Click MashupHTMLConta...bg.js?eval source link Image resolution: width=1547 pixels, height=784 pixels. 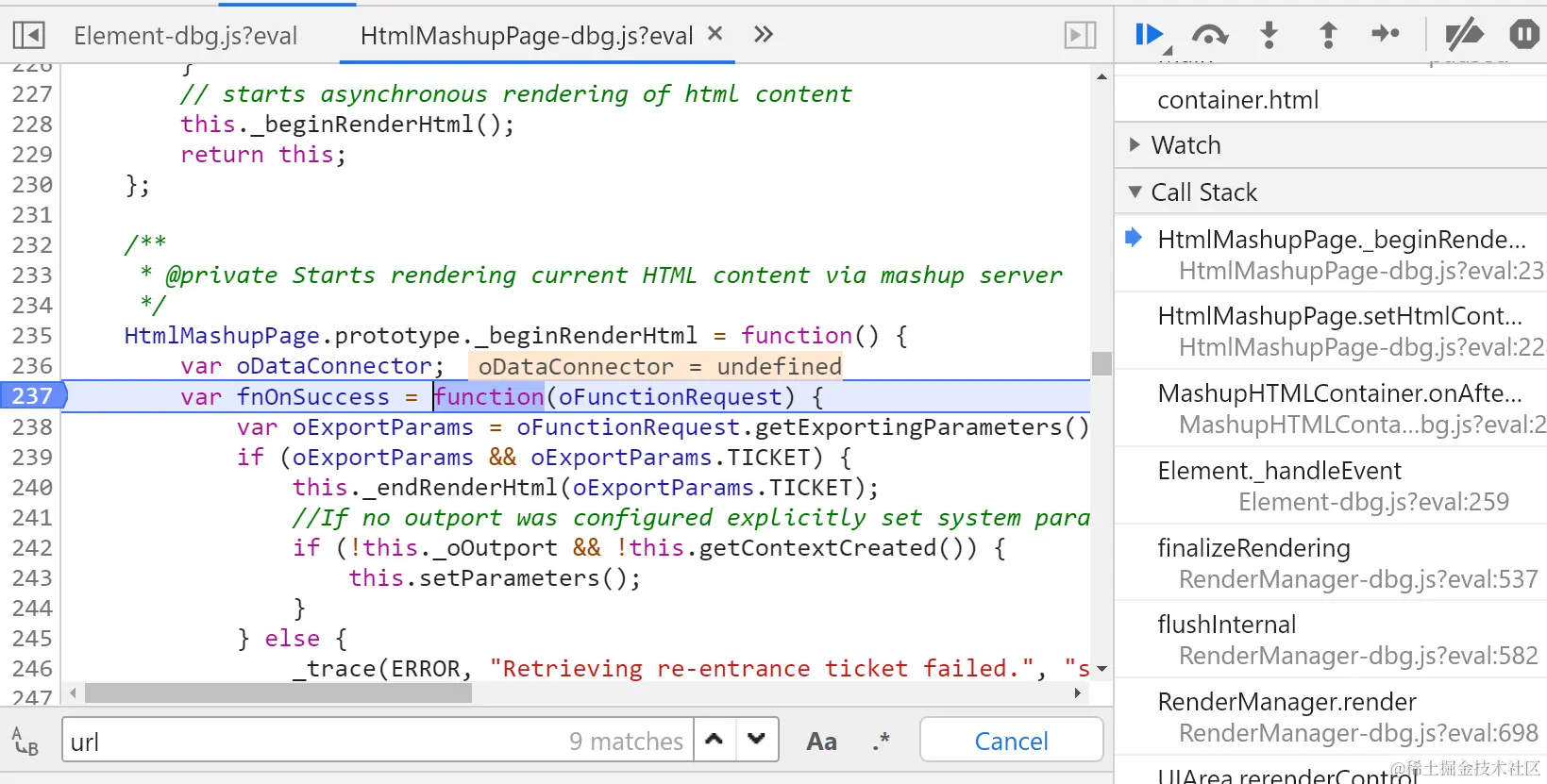click(x=1361, y=425)
